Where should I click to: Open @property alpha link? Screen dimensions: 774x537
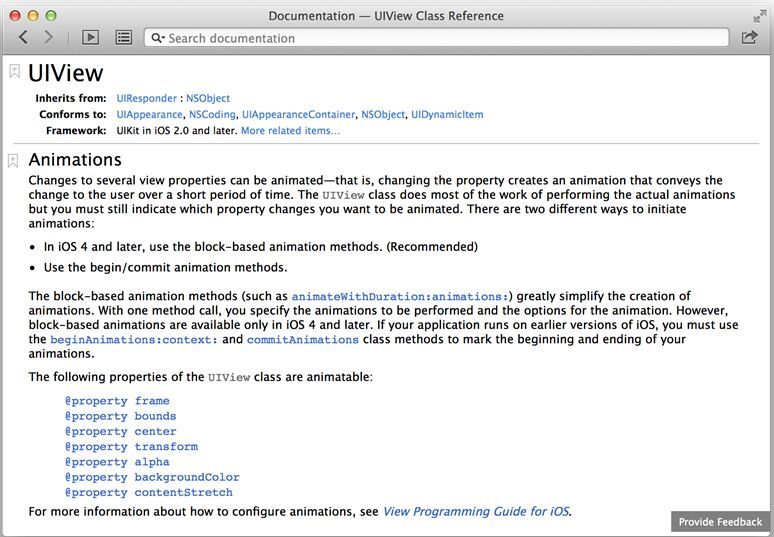[117, 462]
